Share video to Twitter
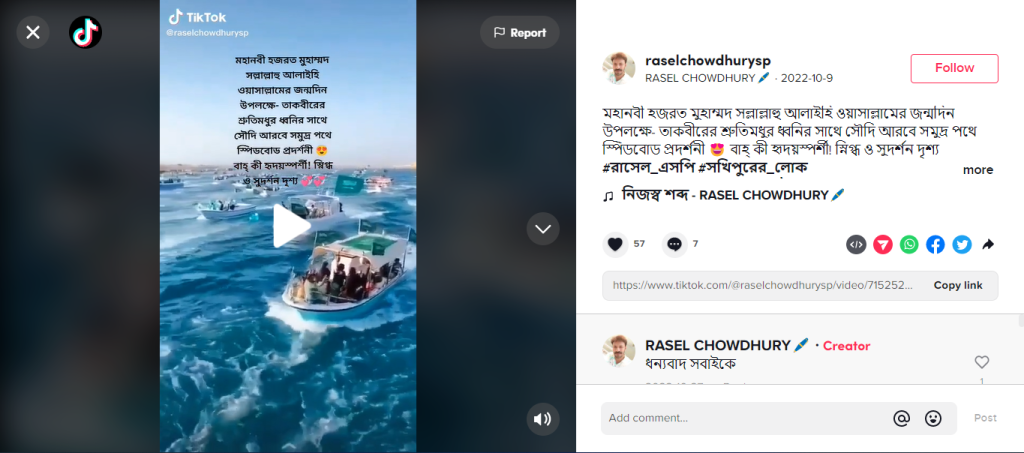The width and height of the screenshot is (1024, 453). pyautogui.click(x=961, y=244)
